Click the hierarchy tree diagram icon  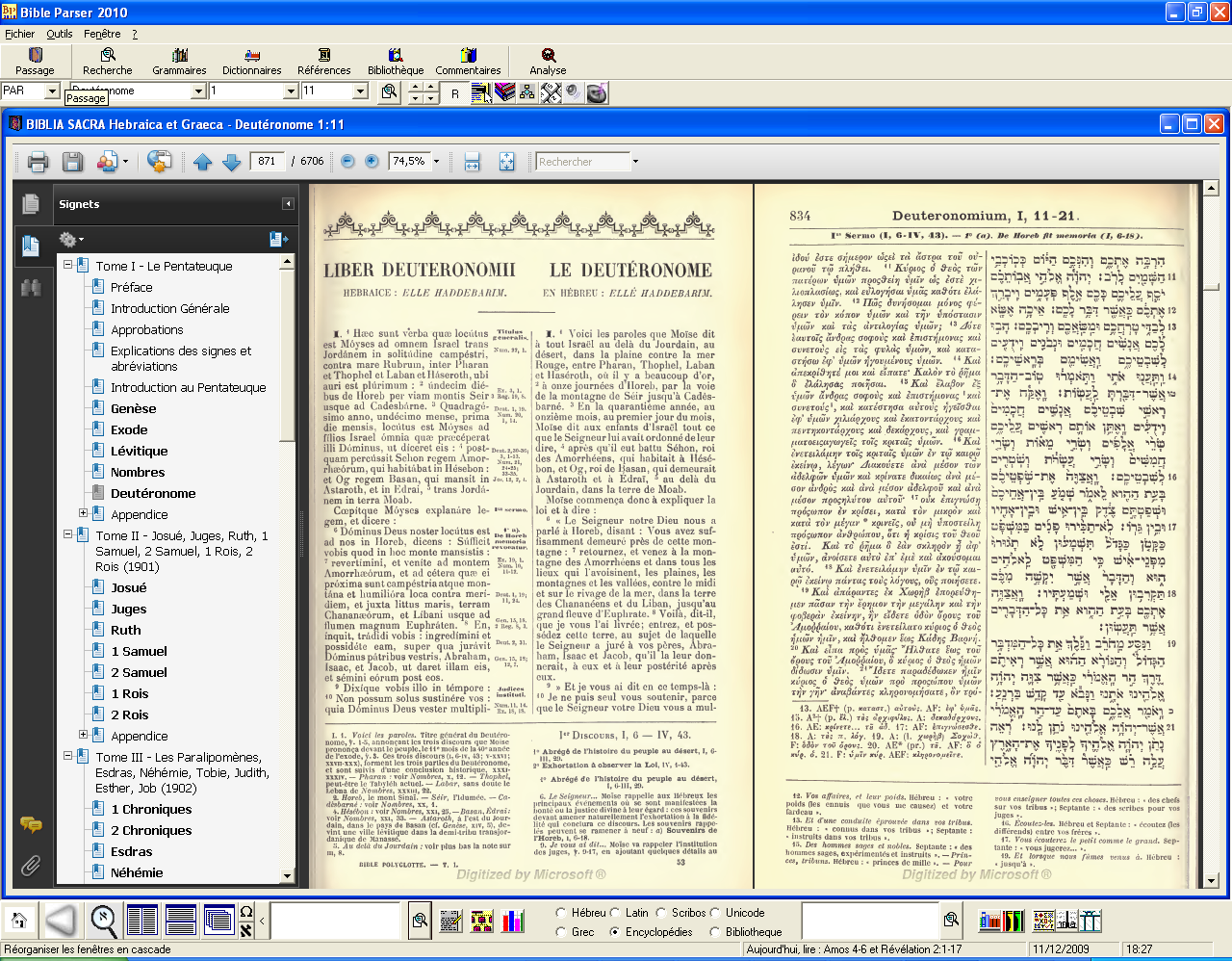coord(527,92)
